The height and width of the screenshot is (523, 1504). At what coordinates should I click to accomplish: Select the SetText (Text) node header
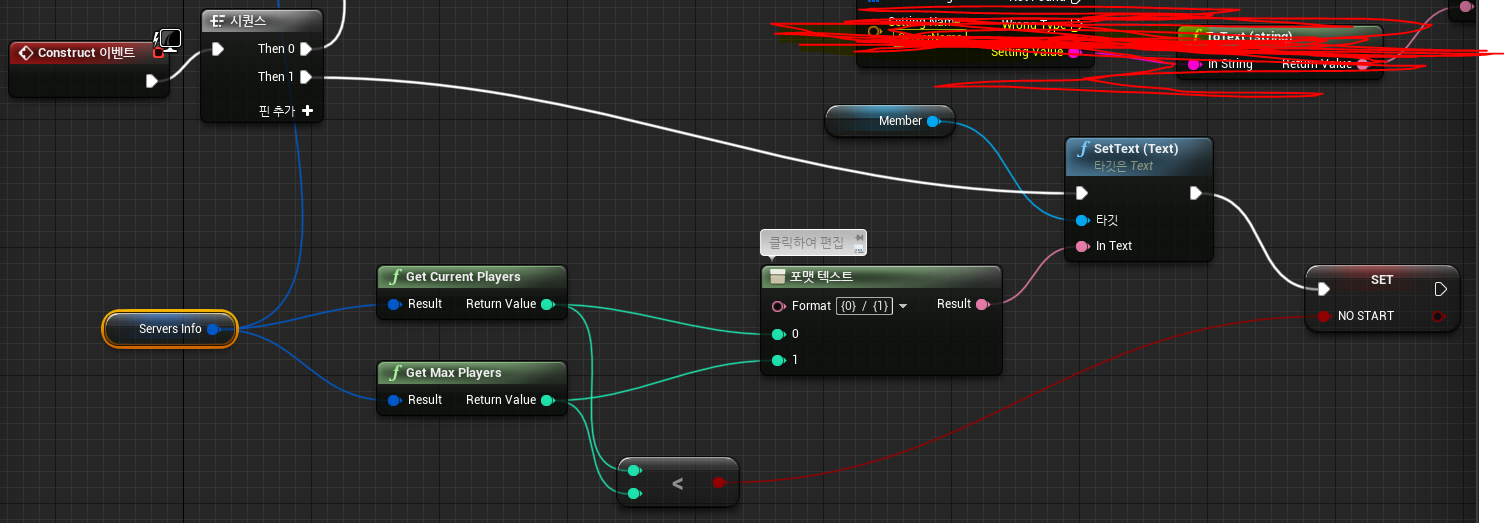click(x=1139, y=156)
